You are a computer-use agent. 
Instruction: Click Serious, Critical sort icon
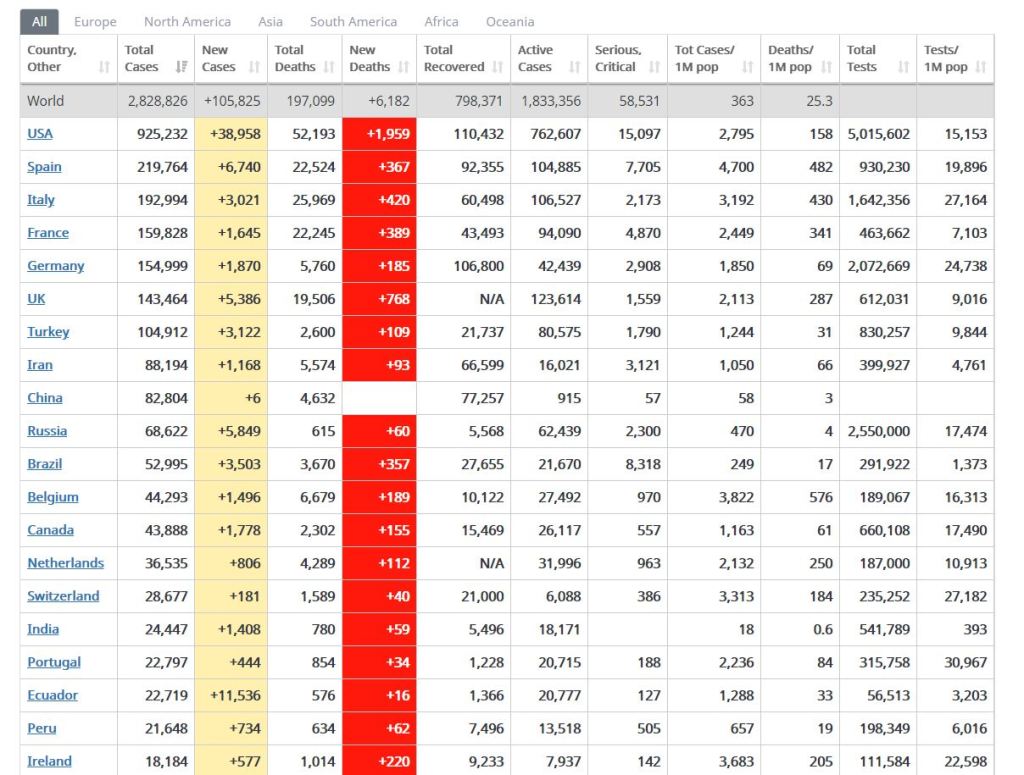[x=654, y=67]
